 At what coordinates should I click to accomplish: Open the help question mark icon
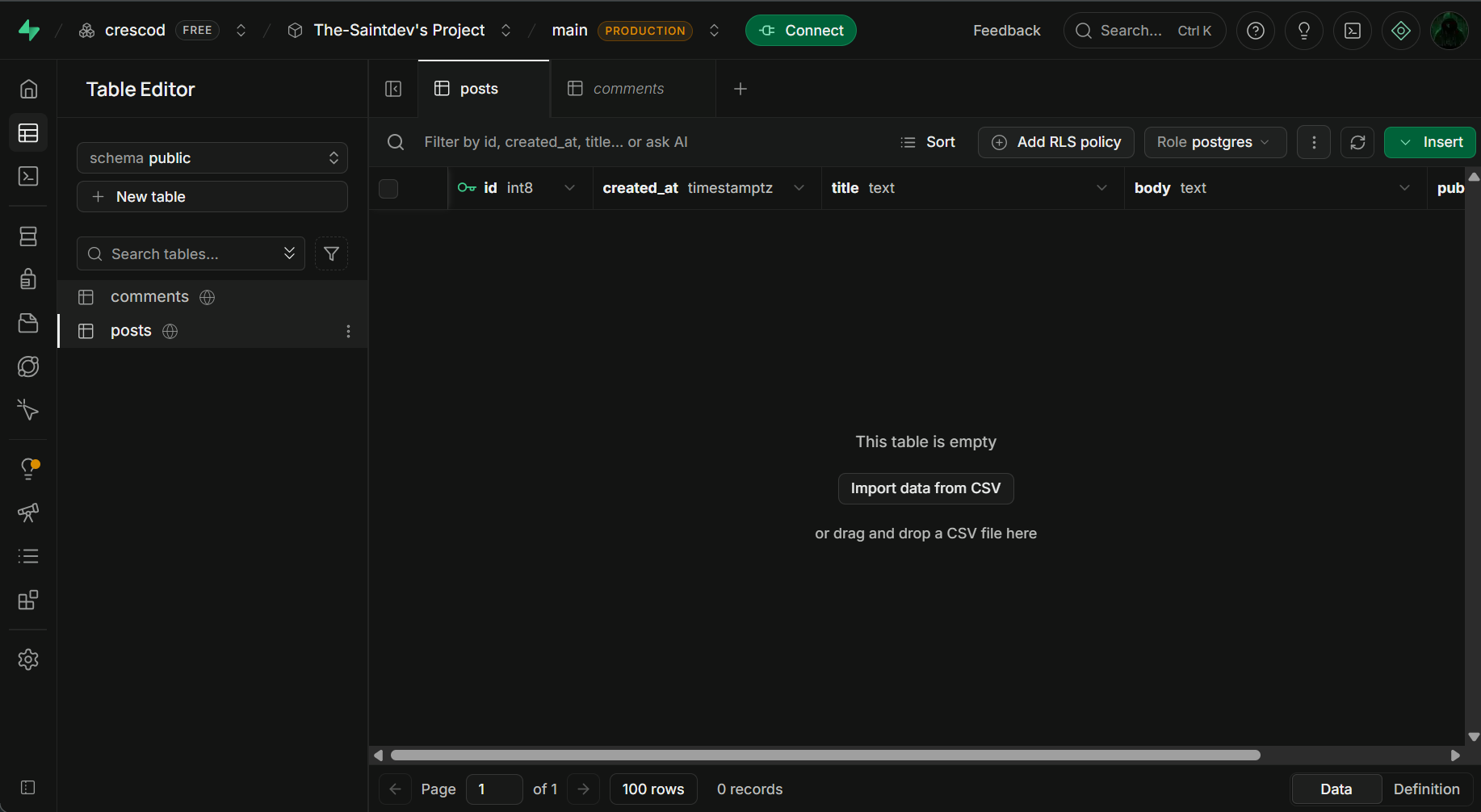(1256, 31)
